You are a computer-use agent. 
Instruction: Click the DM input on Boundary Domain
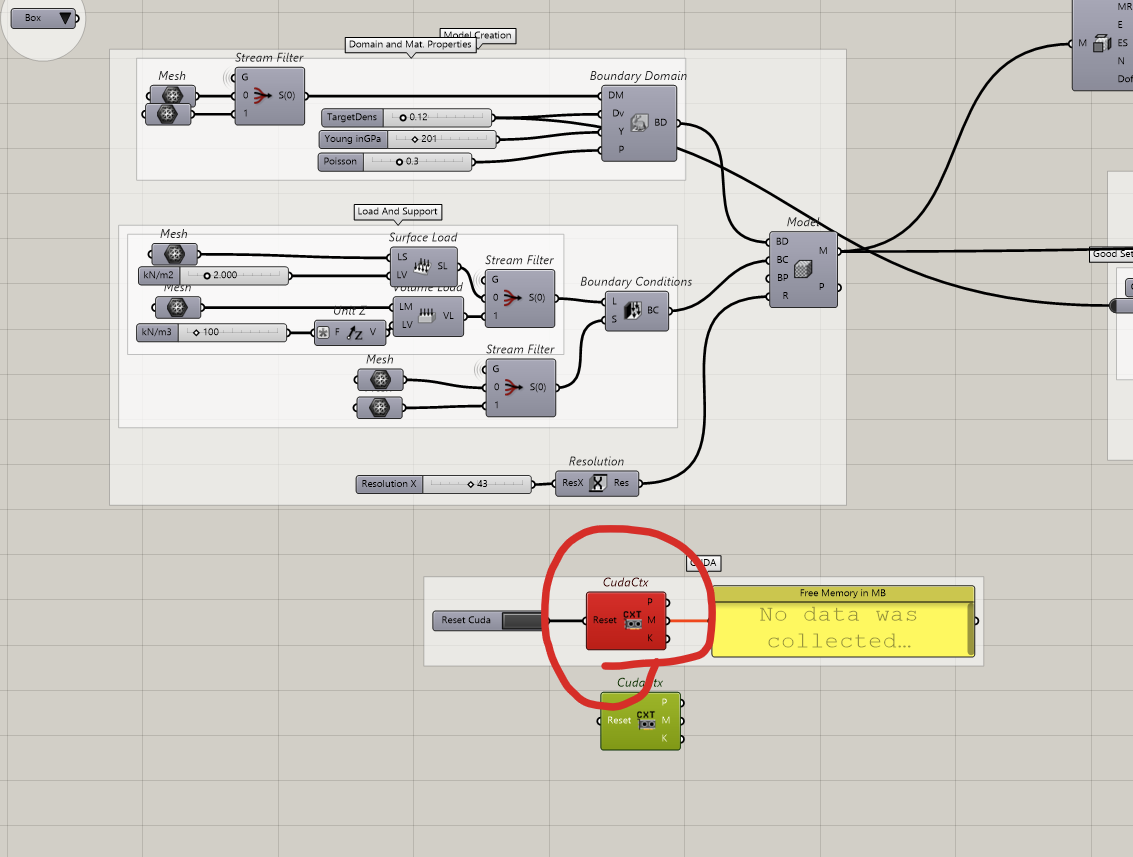click(614, 95)
